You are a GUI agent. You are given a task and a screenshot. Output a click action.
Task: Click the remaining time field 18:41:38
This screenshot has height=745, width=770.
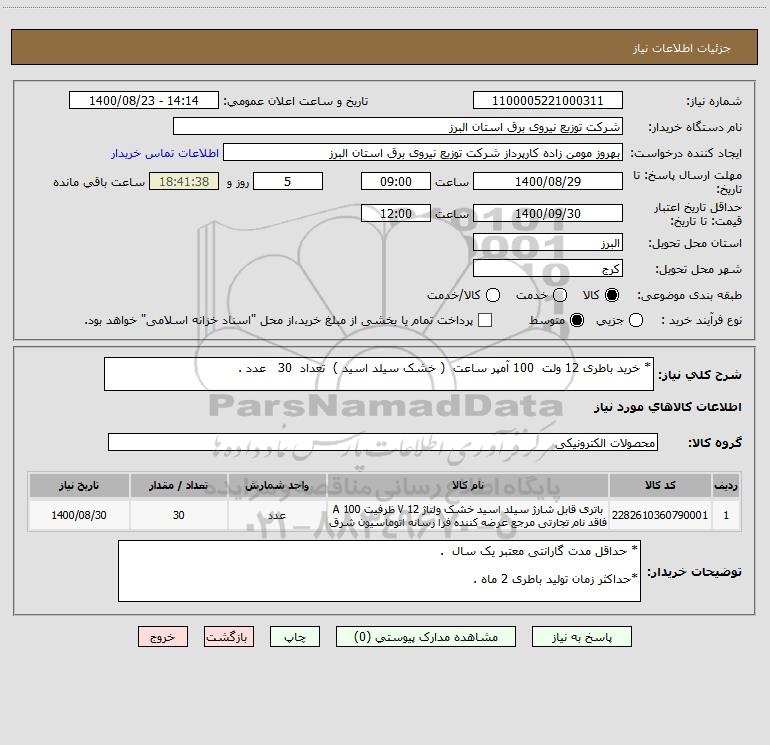coord(184,181)
